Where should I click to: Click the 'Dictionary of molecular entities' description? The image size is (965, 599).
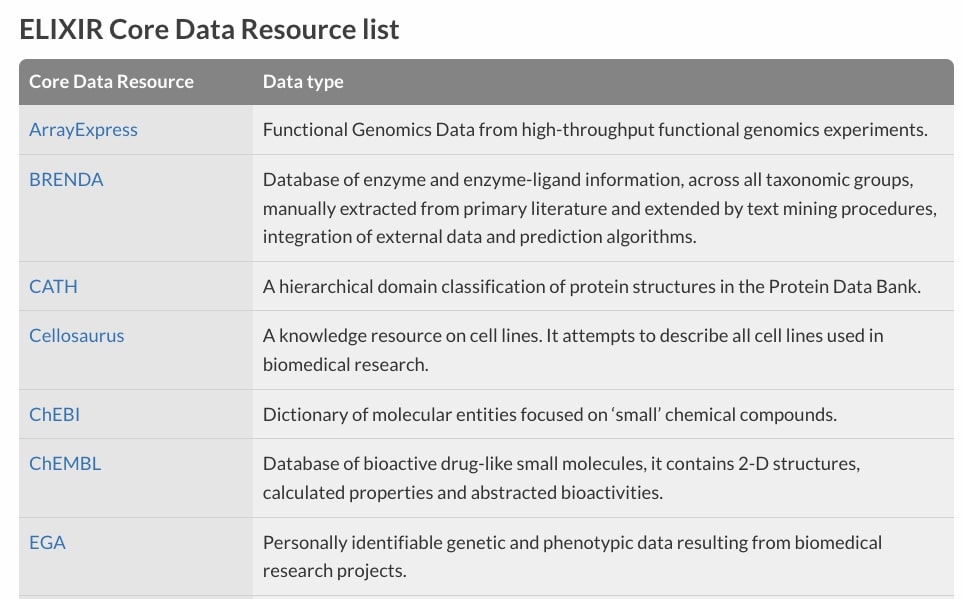click(549, 415)
